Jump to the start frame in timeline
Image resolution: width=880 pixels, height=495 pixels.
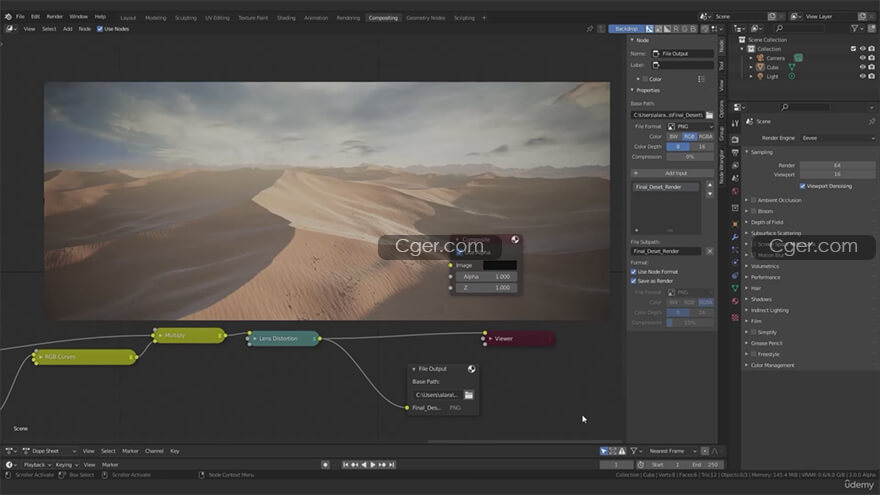(346, 465)
